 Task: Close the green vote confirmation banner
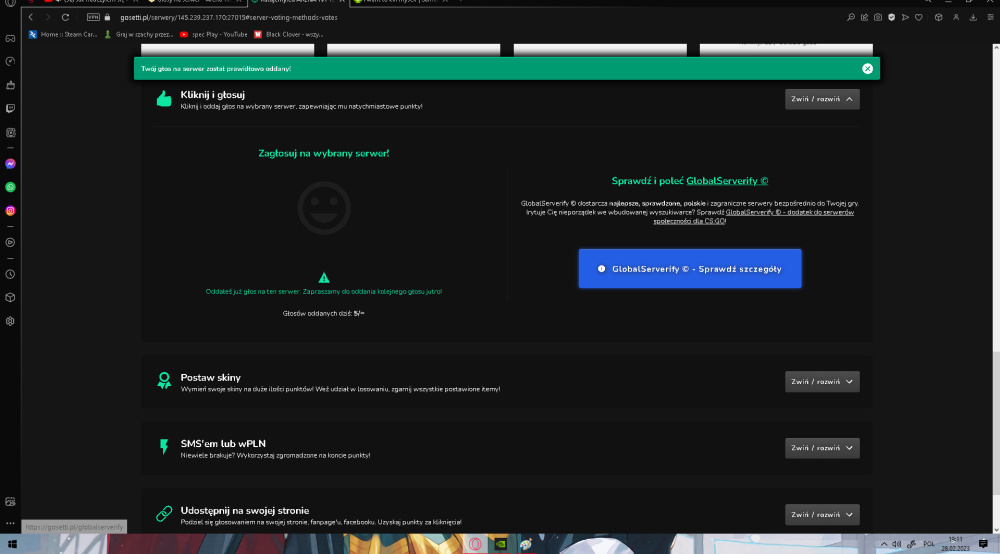click(x=867, y=69)
